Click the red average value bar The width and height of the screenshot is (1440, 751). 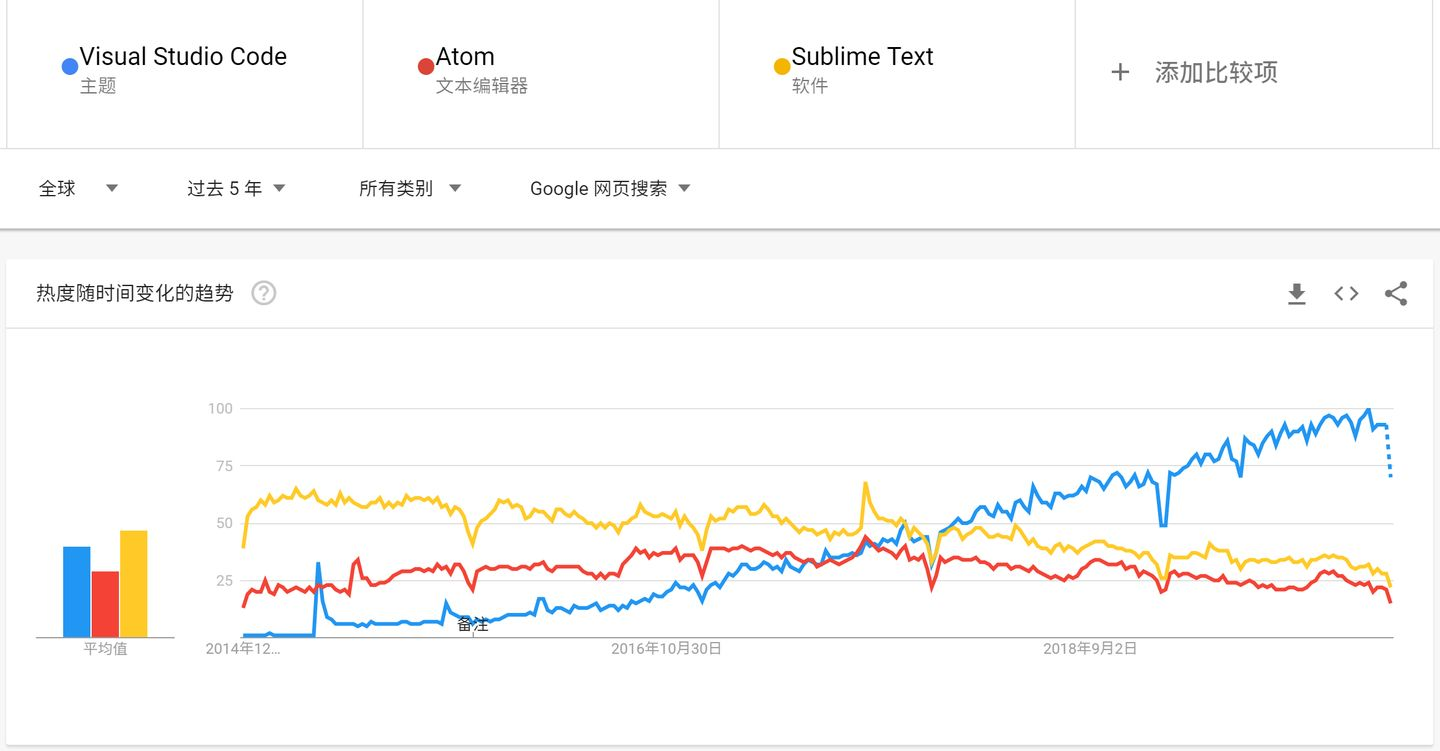coord(105,604)
